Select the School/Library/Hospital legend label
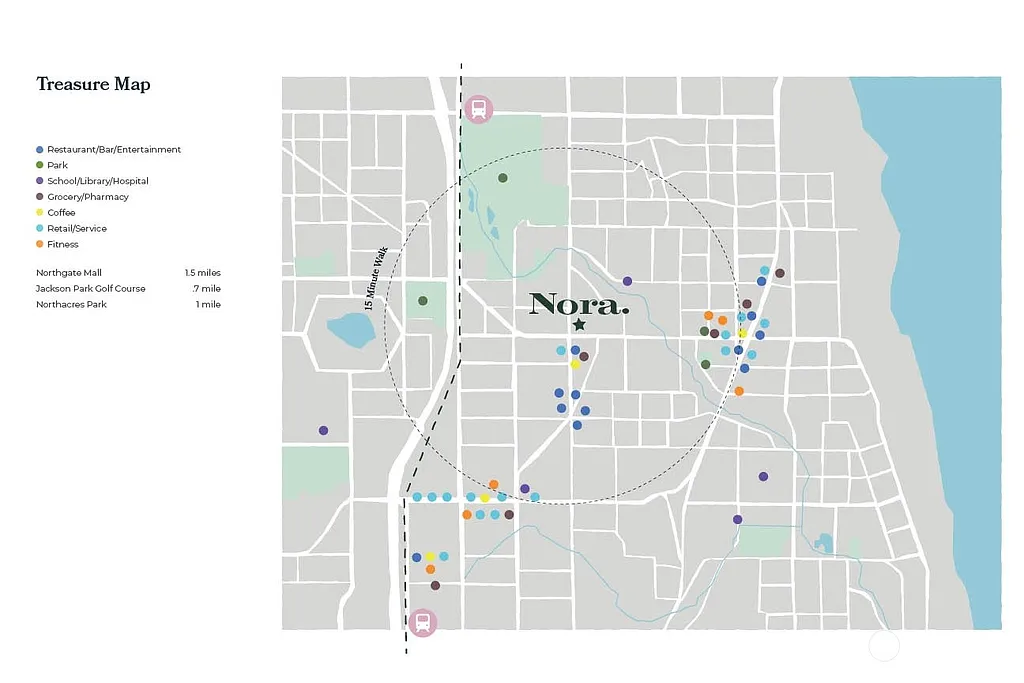The height and width of the screenshot is (683, 1024). [98, 181]
